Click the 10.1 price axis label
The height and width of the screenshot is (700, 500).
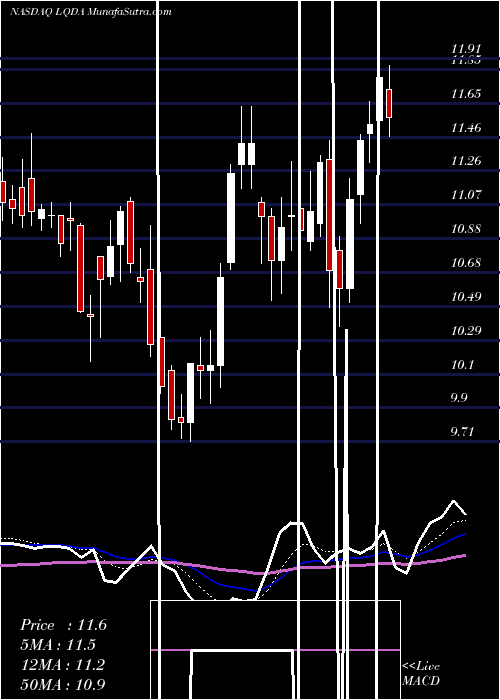coord(462,364)
